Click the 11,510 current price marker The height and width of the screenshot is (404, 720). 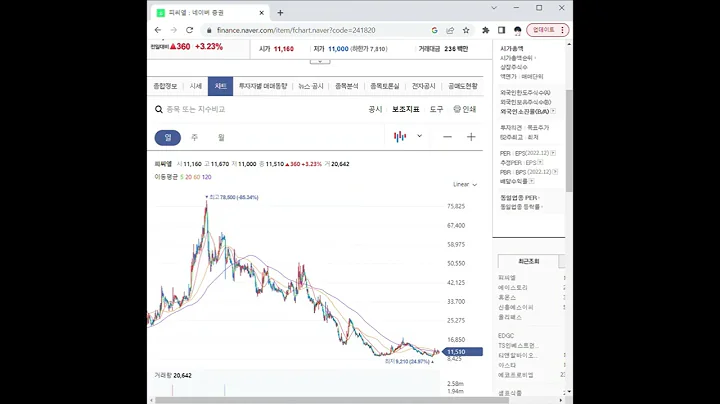coord(462,352)
